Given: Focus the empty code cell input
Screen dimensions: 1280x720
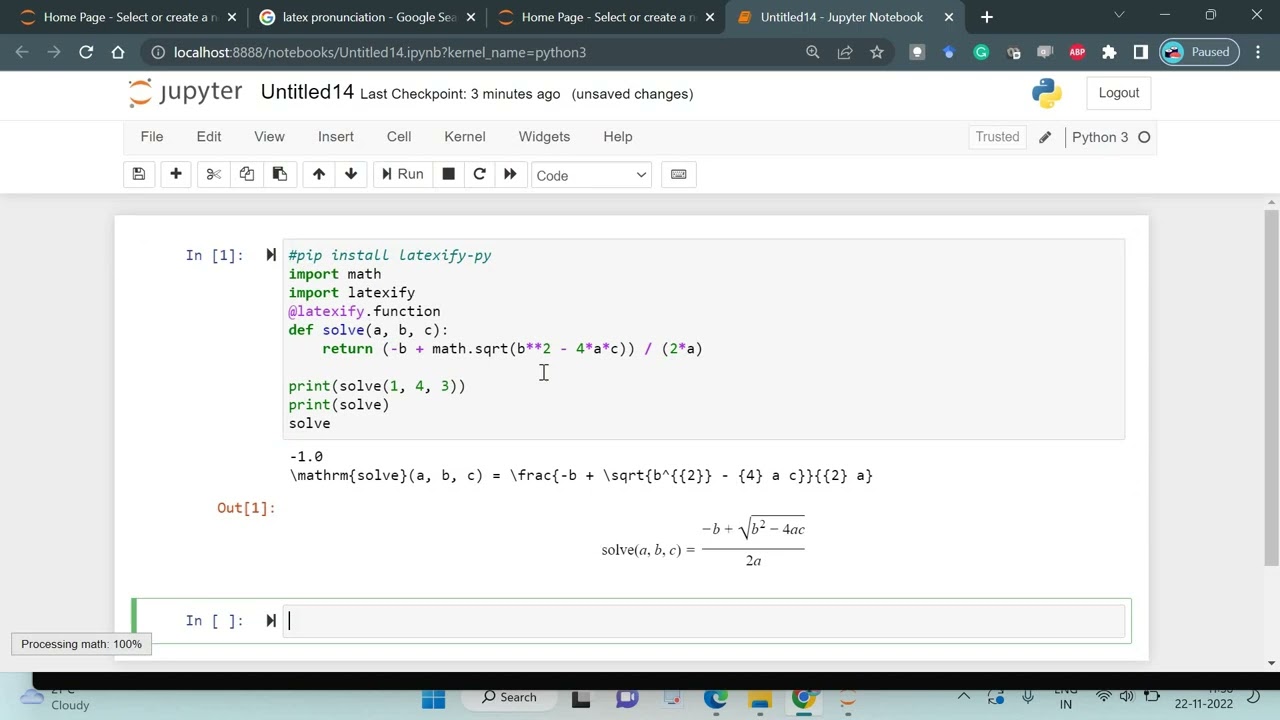Looking at the screenshot, I should (705, 621).
